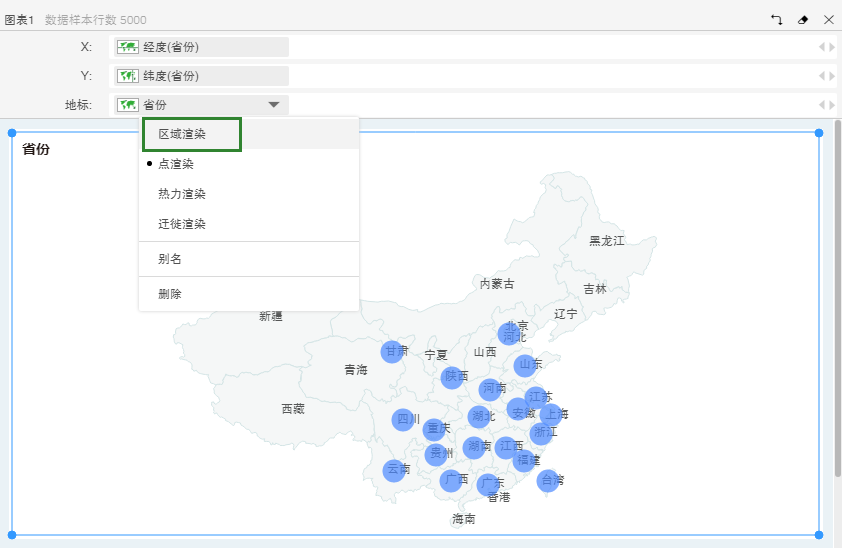
Task: Click the 湖南 point marker
Action: 474,447
